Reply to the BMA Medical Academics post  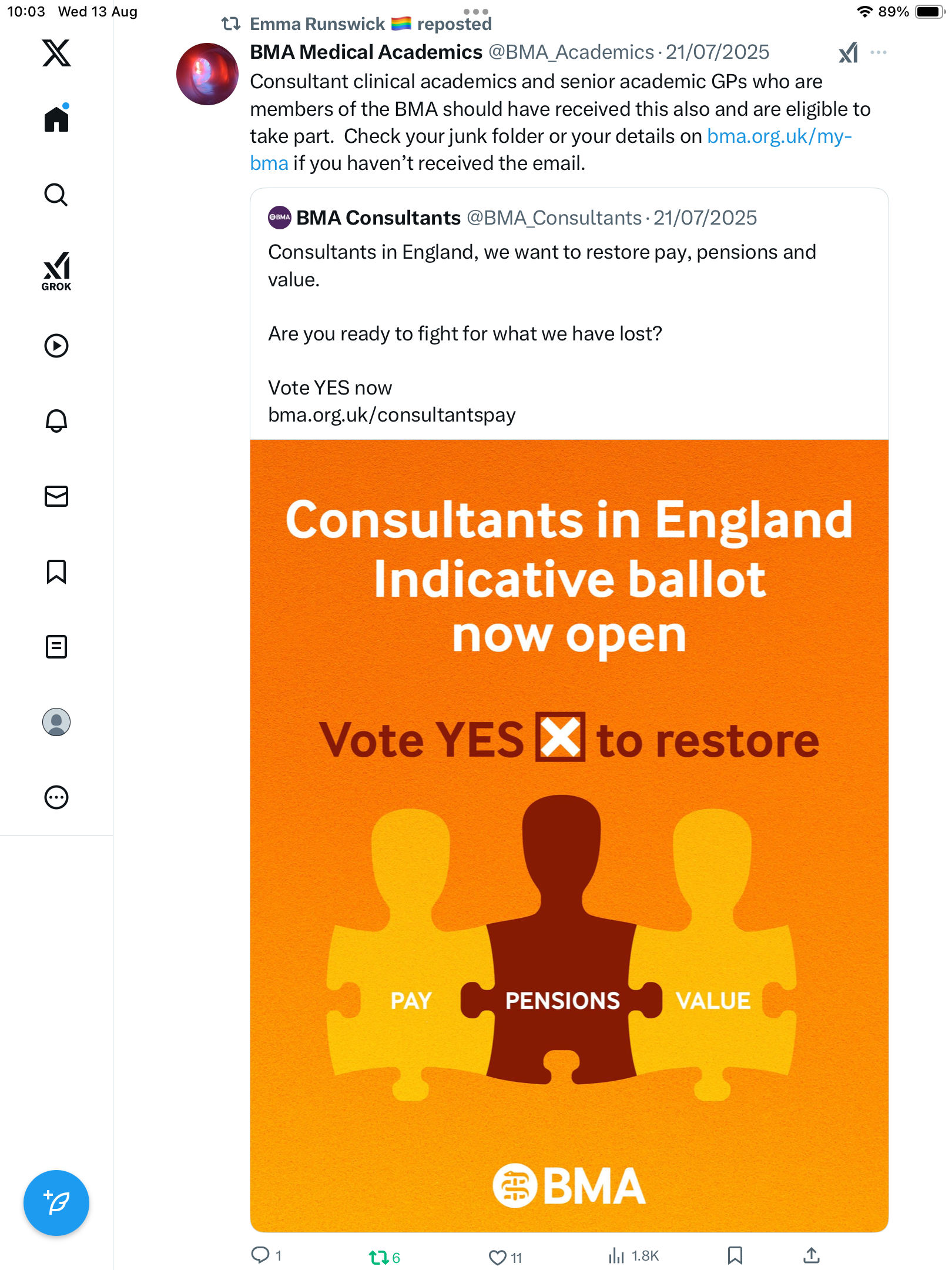point(260,1255)
